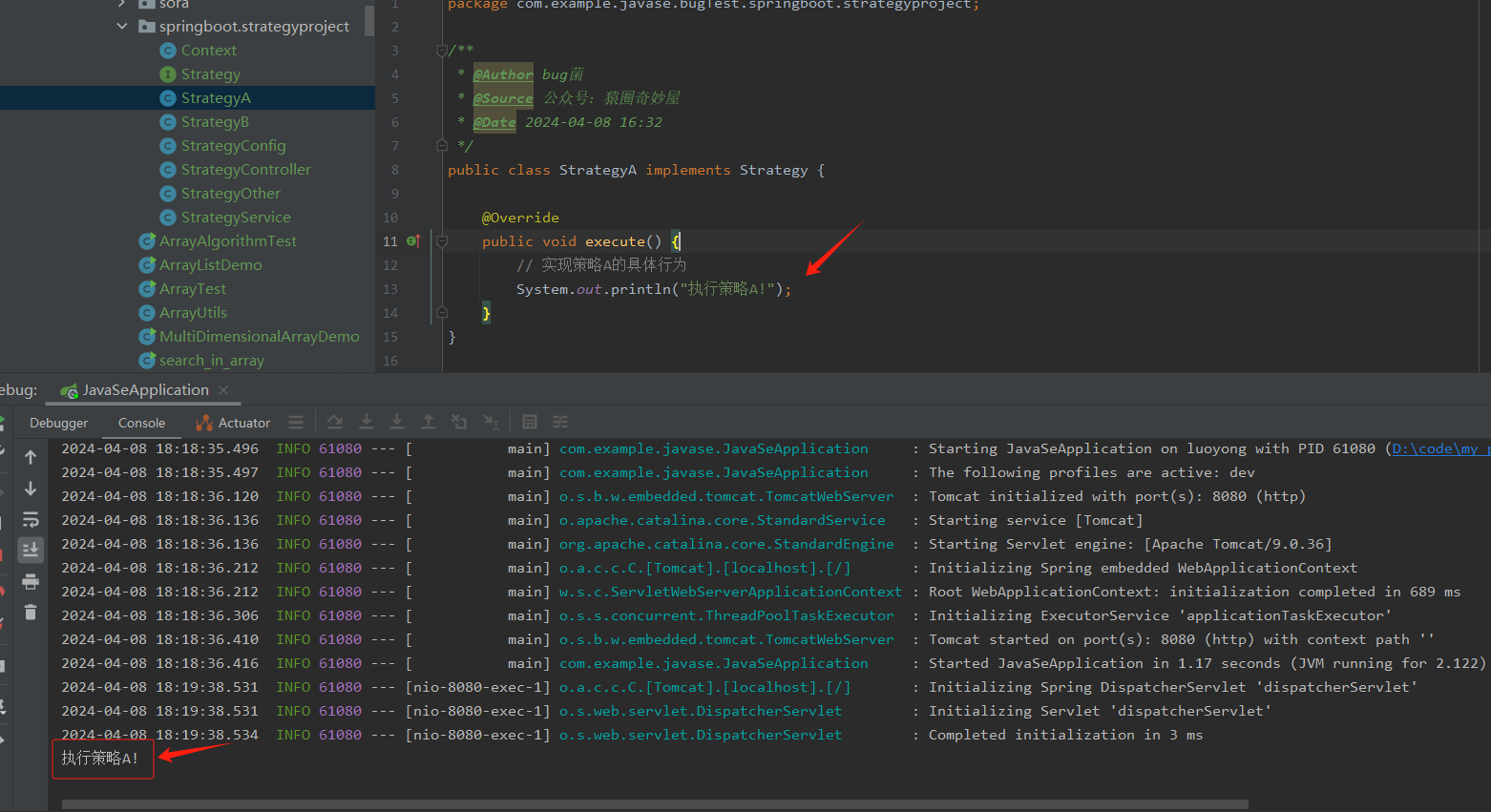
Task: Click the Evaluate Expression calculator icon
Action: (x=530, y=422)
